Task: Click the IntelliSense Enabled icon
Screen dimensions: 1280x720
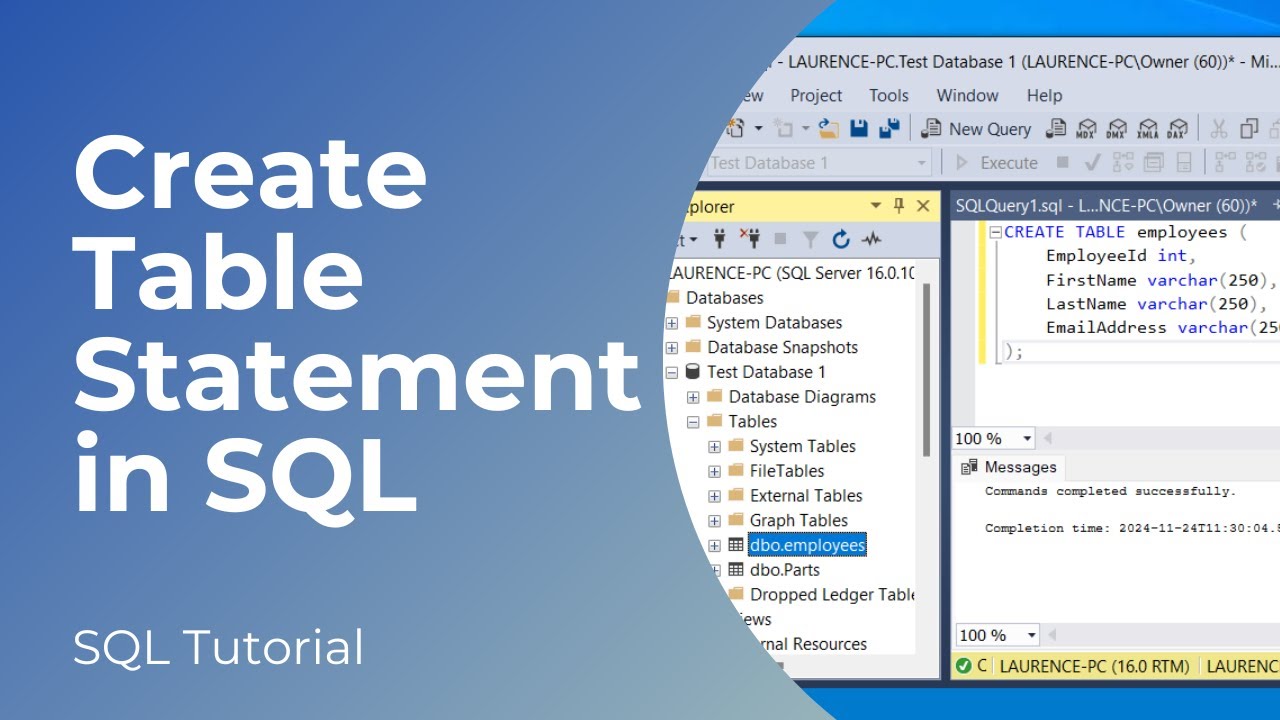Action: (1183, 162)
